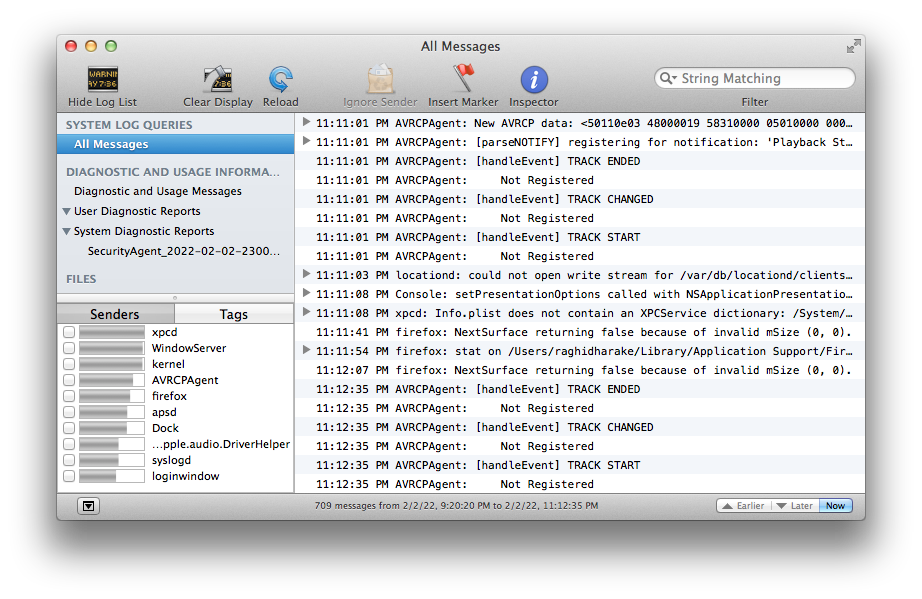922x599 pixels.
Task: Click the All Messages window title
Action: [x=460, y=46]
